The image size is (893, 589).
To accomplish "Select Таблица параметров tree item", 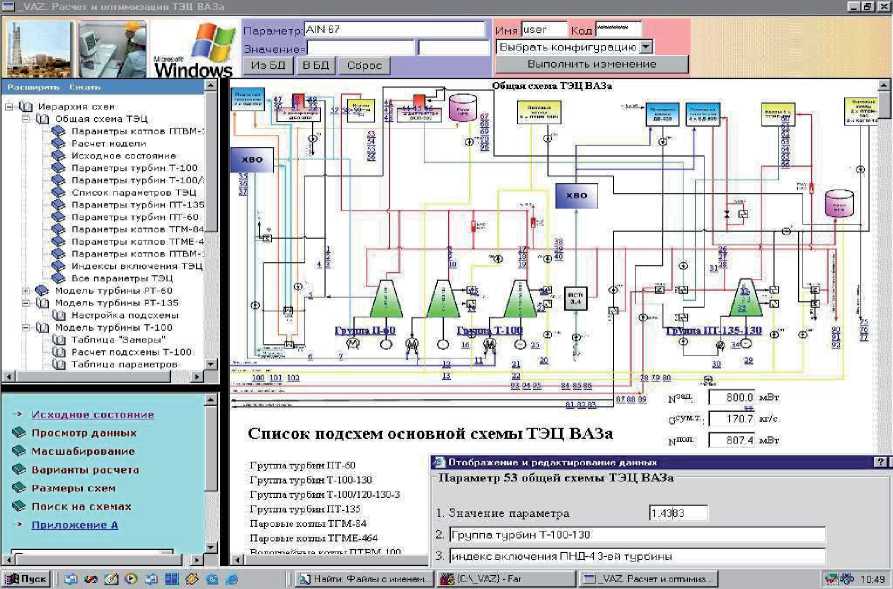I will (x=124, y=364).
